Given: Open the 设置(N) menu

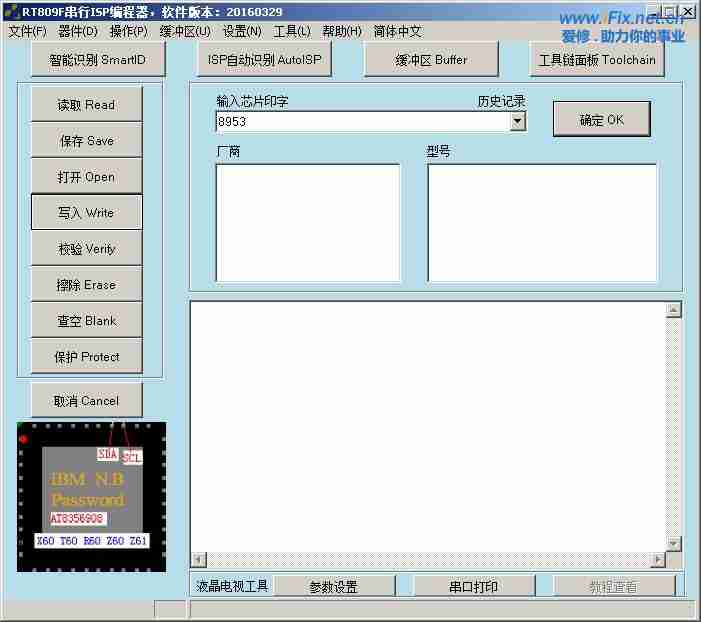Looking at the screenshot, I should pos(242,31).
